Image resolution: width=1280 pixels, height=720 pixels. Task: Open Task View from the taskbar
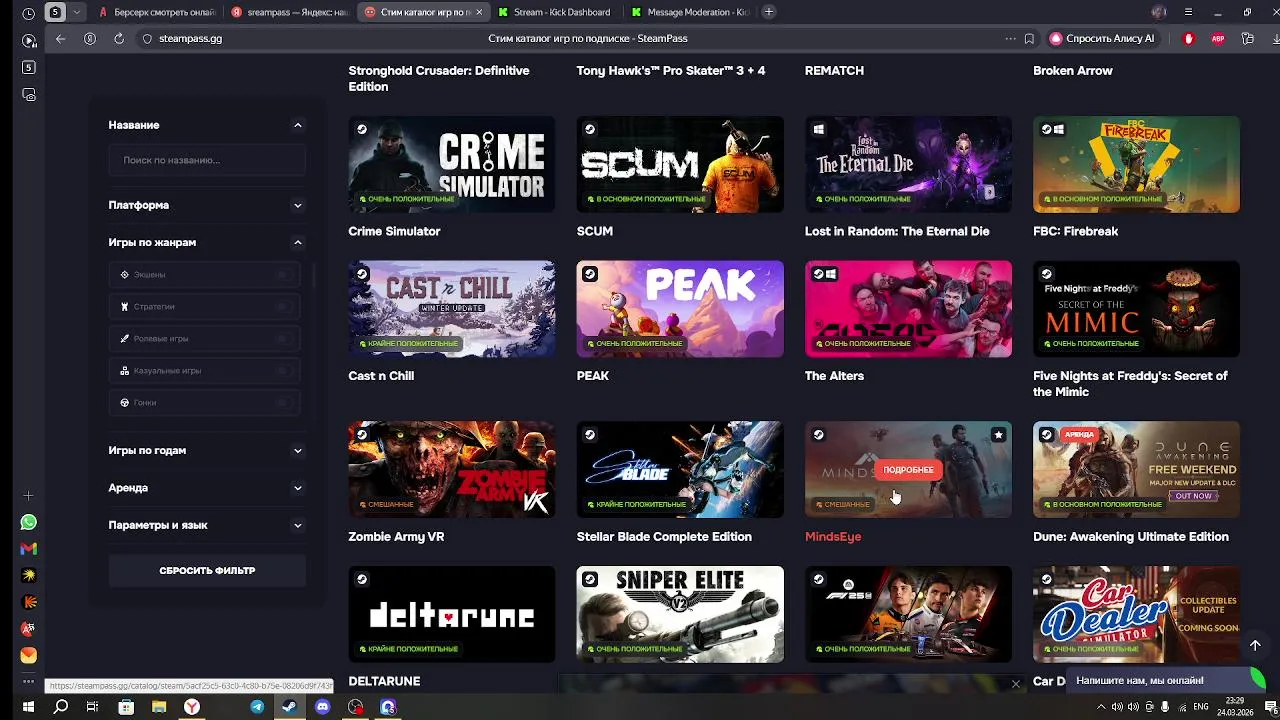(x=93, y=707)
